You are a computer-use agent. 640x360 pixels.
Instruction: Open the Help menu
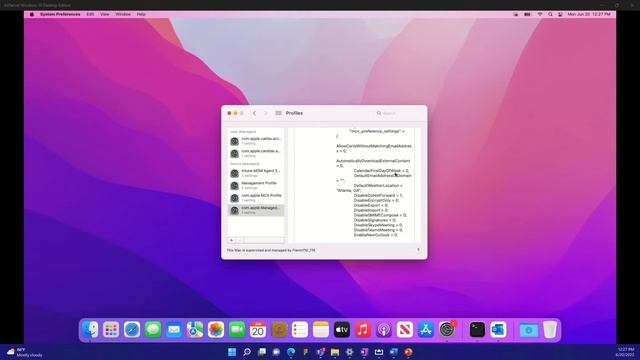(141, 14)
